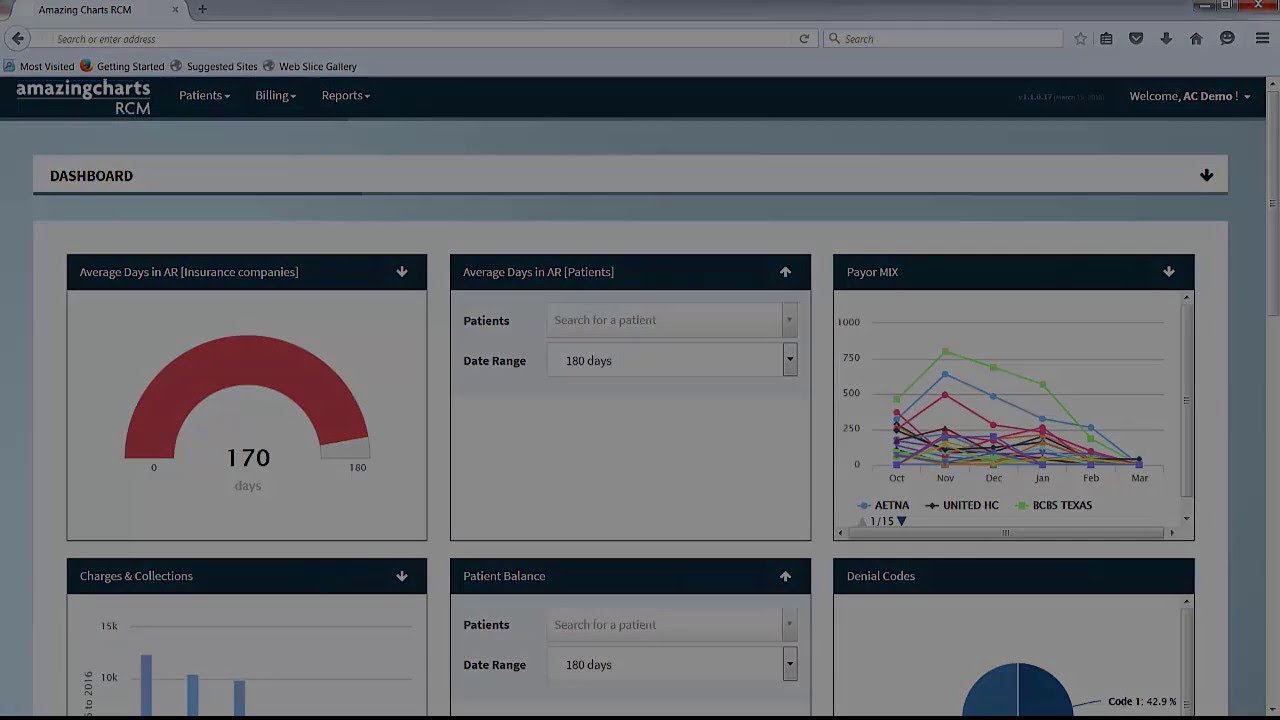
Task: Collapse the Average Days in AR Insurance panel
Action: 402,272
